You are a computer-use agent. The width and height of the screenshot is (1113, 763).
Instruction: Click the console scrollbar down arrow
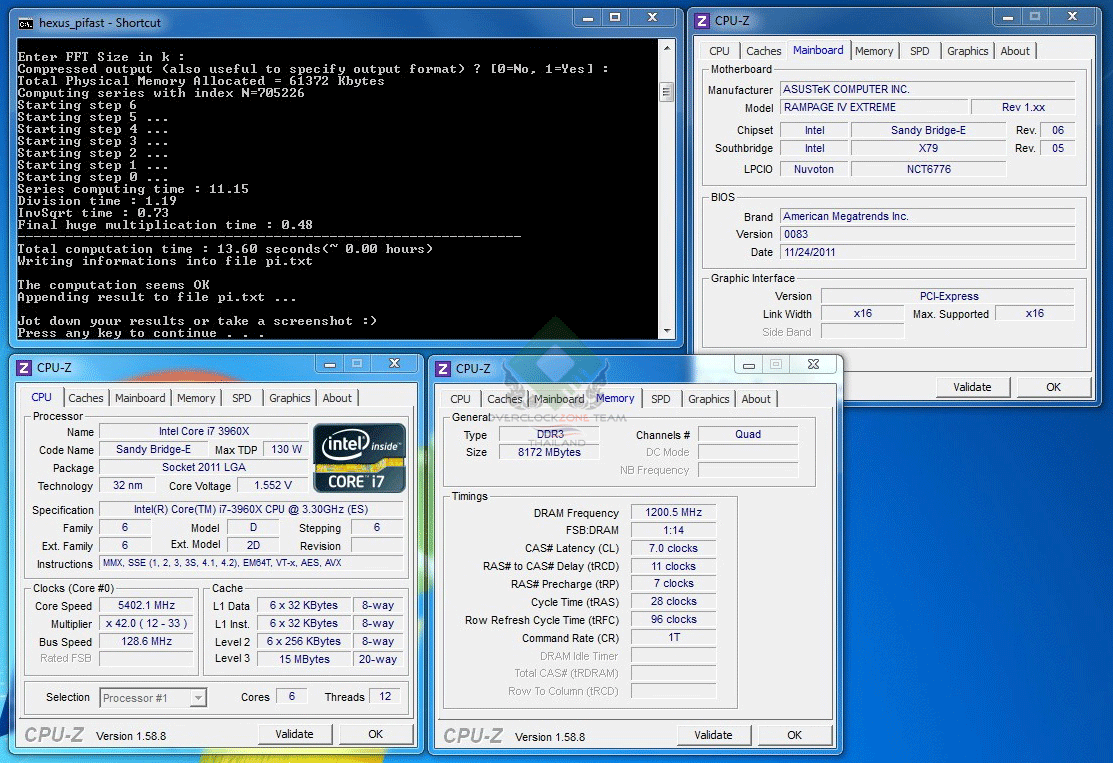click(667, 331)
